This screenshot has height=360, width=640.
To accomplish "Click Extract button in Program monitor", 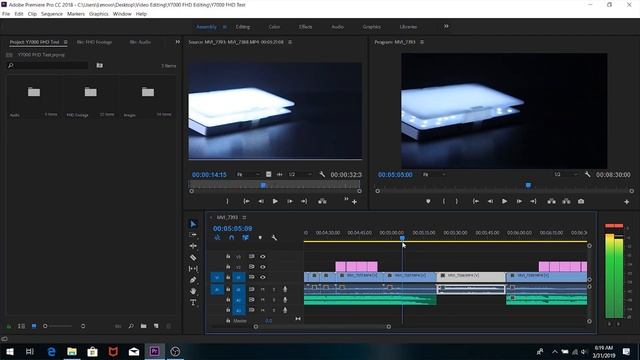I will [566, 201].
